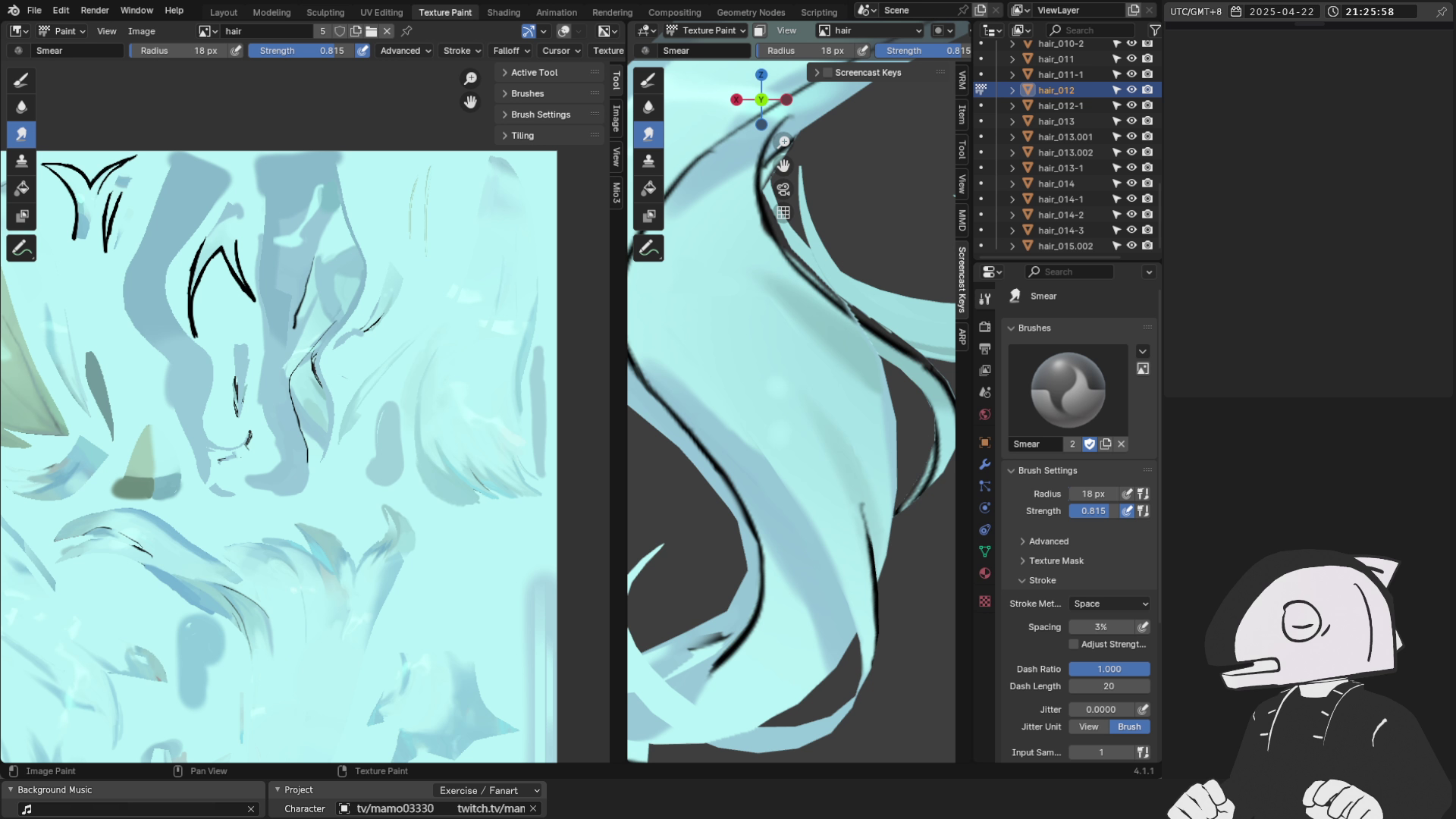This screenshot has width=1456, height=819.
Task: Open the Image menu in image editor
Action: tap(141, 31)
